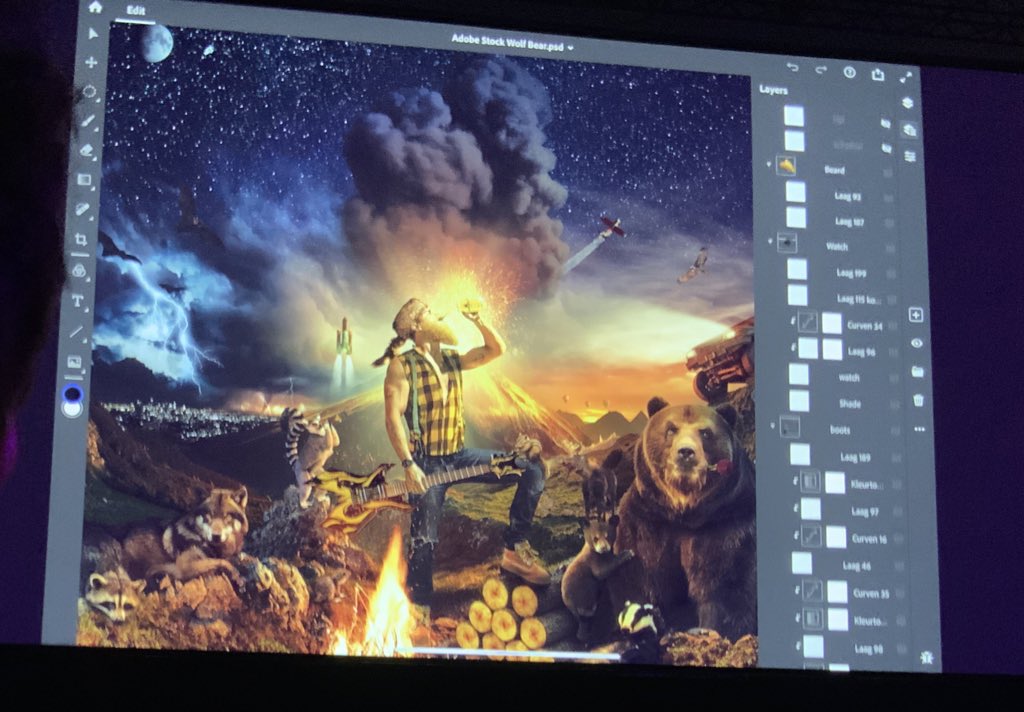
Task: Select the Laag 96 layer
Action: pos(844,349)
